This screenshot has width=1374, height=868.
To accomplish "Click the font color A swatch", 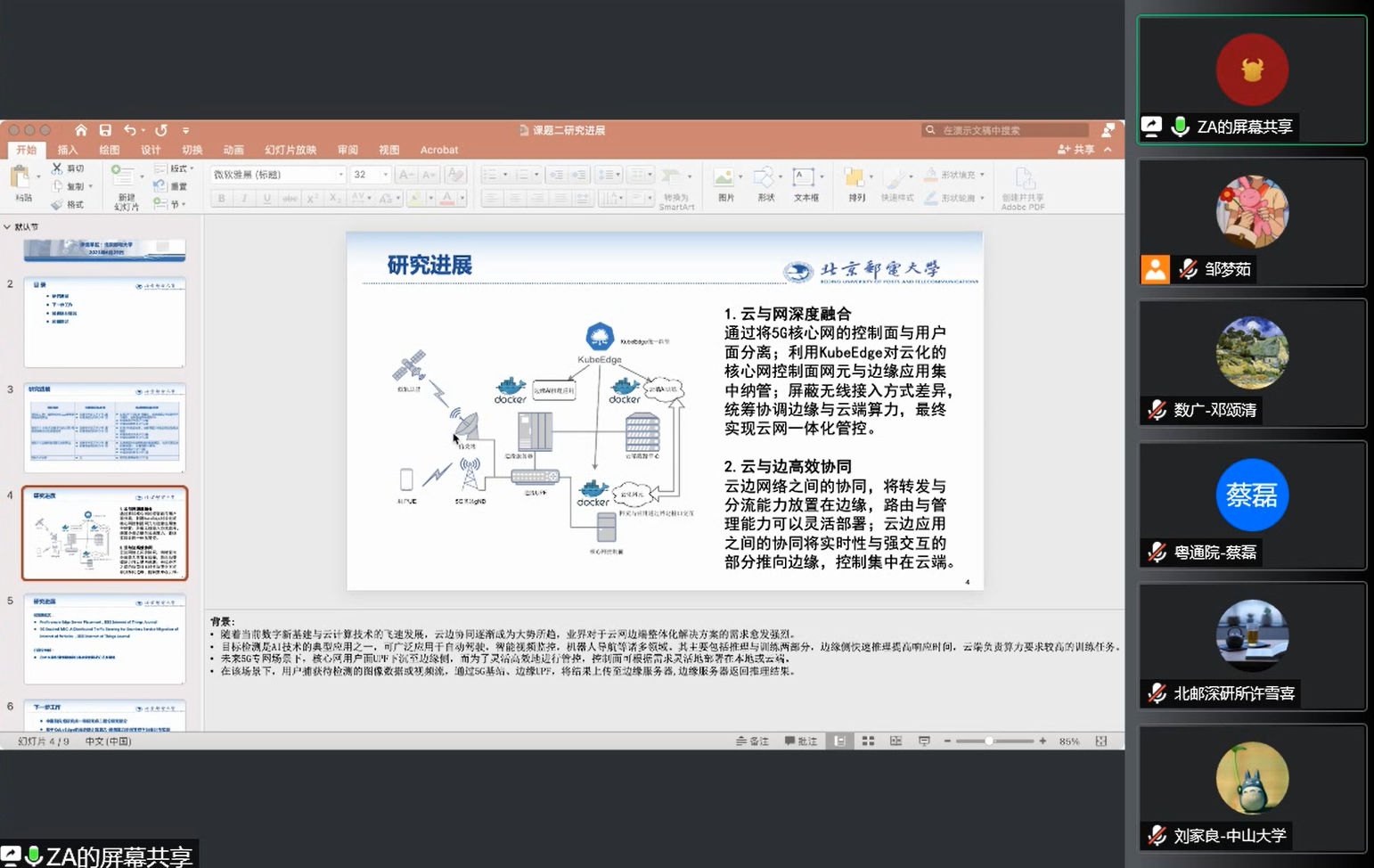I will click(448, 198).
